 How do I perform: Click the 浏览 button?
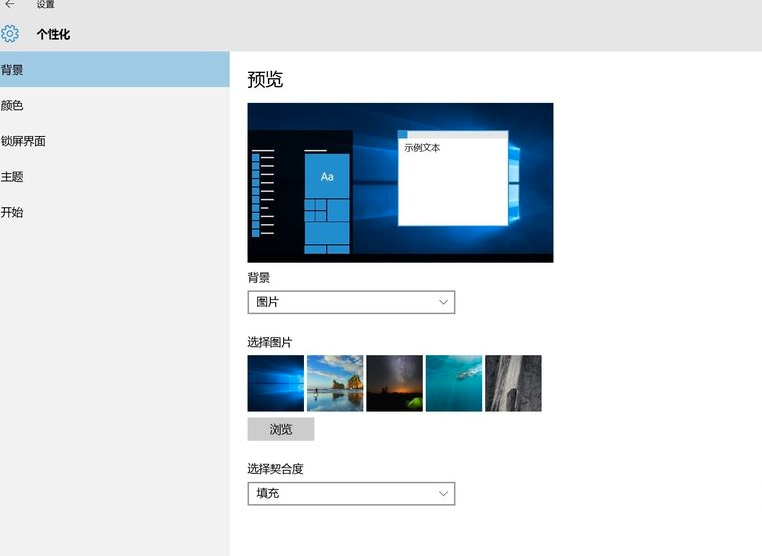(281, 429)
